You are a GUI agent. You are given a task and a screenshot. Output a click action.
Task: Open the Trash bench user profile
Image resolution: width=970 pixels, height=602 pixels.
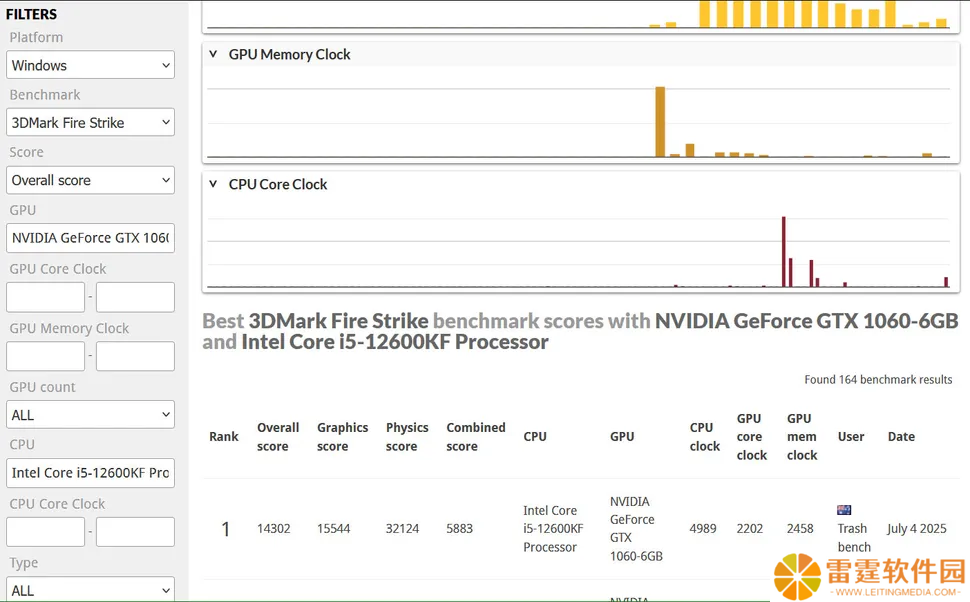tap(854, 538)
